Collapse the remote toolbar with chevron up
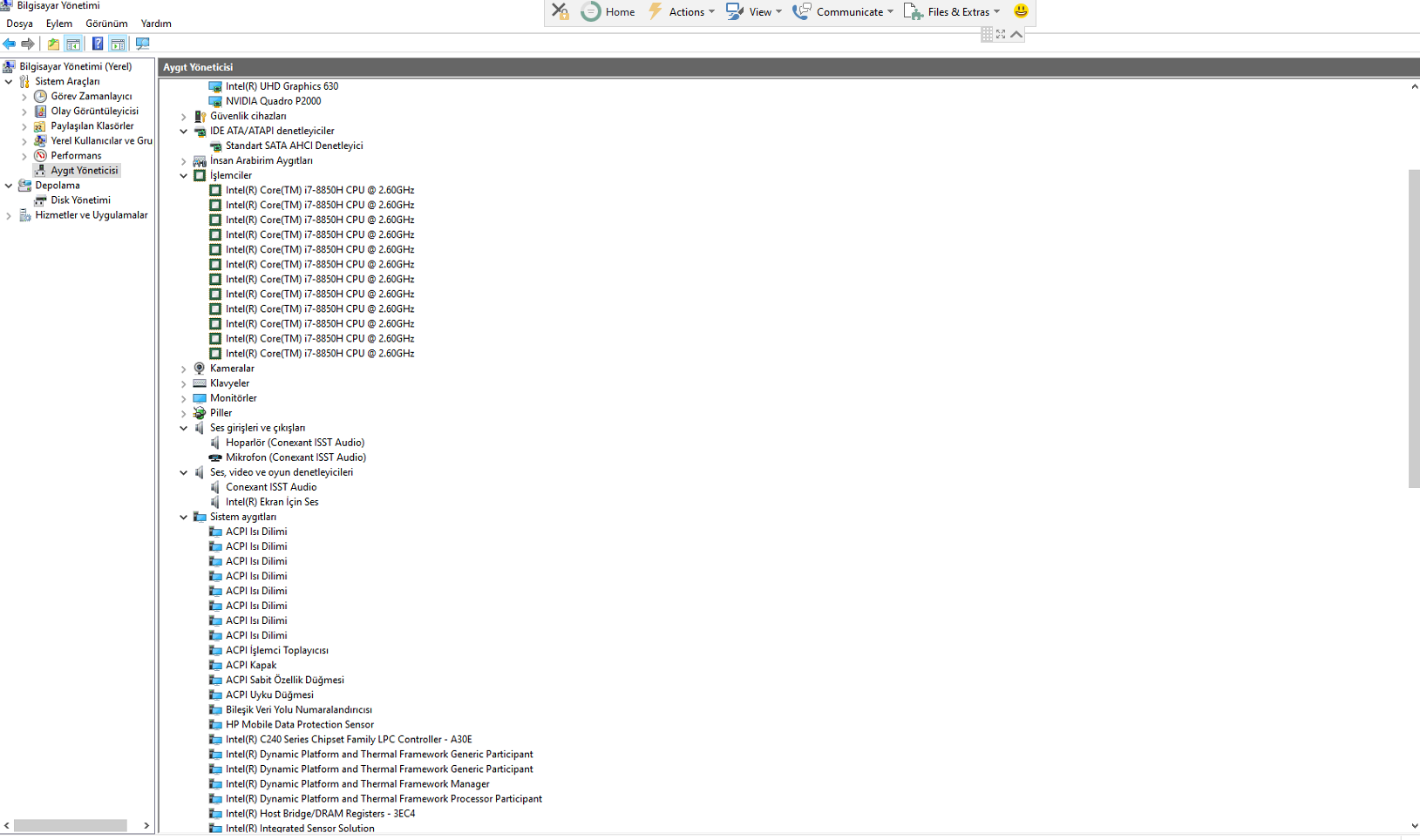This screenshot has height=840, width=1420. 1016,34
